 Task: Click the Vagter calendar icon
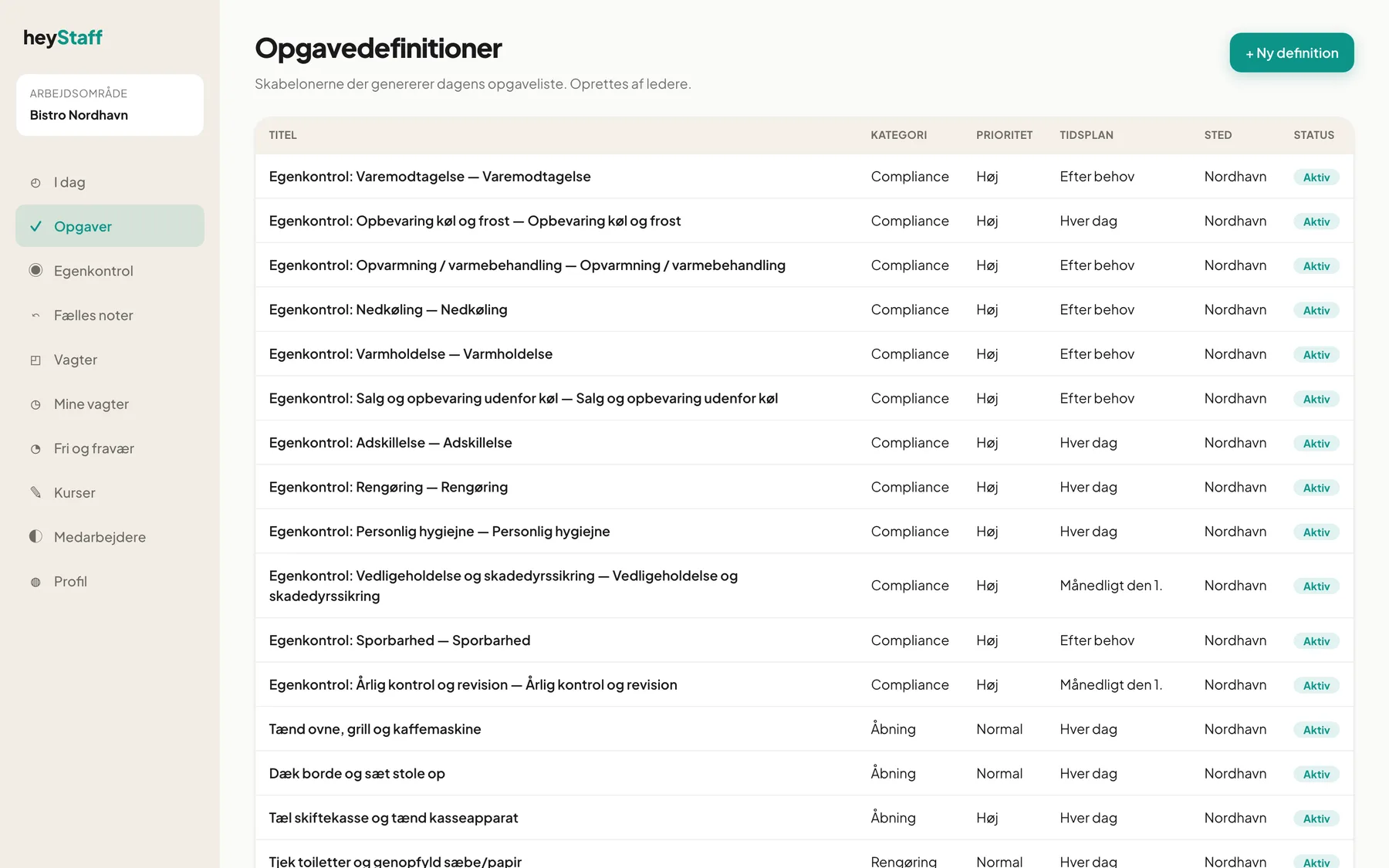point(35,360)
